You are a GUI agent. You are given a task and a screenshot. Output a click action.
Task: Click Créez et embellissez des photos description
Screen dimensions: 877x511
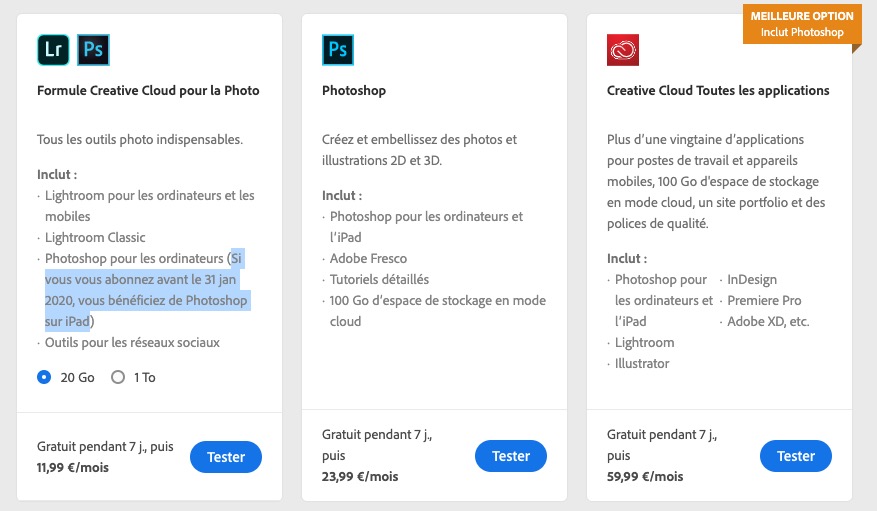pyautogui.click(x=419, y=150)
